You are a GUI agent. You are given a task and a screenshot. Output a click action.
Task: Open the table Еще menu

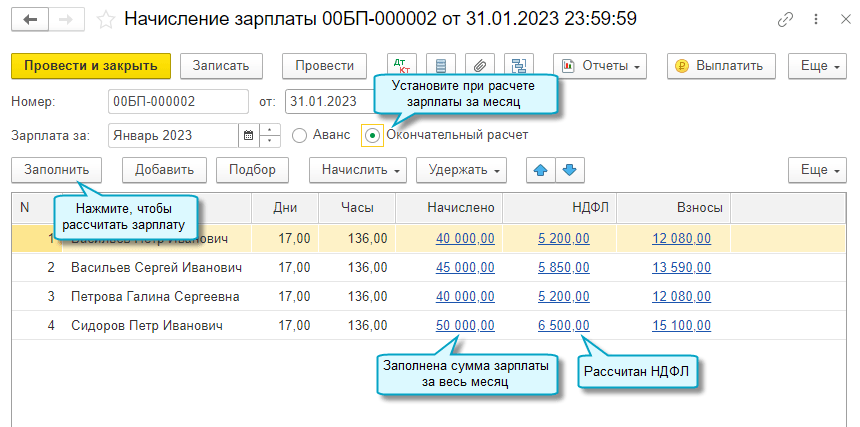(x=820, y=170)
